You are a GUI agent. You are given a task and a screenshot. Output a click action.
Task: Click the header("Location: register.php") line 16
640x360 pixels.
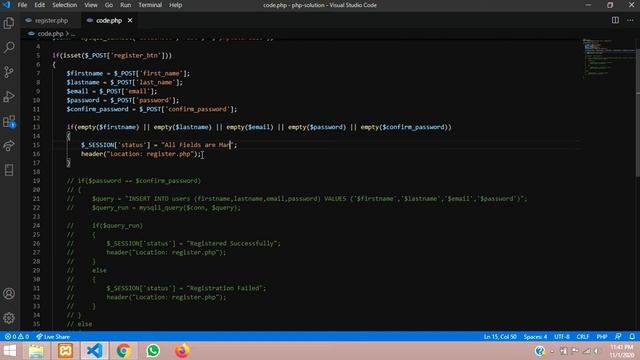[x=141, y=154]
